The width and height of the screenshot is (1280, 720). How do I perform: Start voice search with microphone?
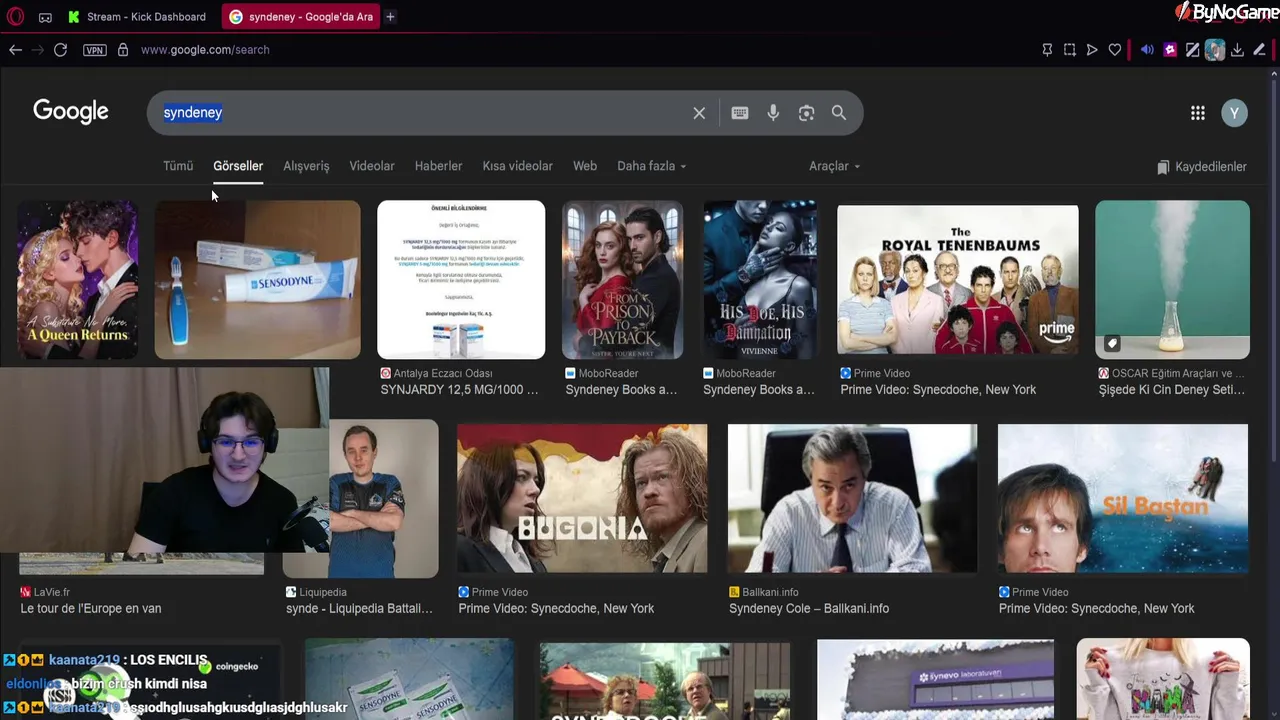click(773, 113)
